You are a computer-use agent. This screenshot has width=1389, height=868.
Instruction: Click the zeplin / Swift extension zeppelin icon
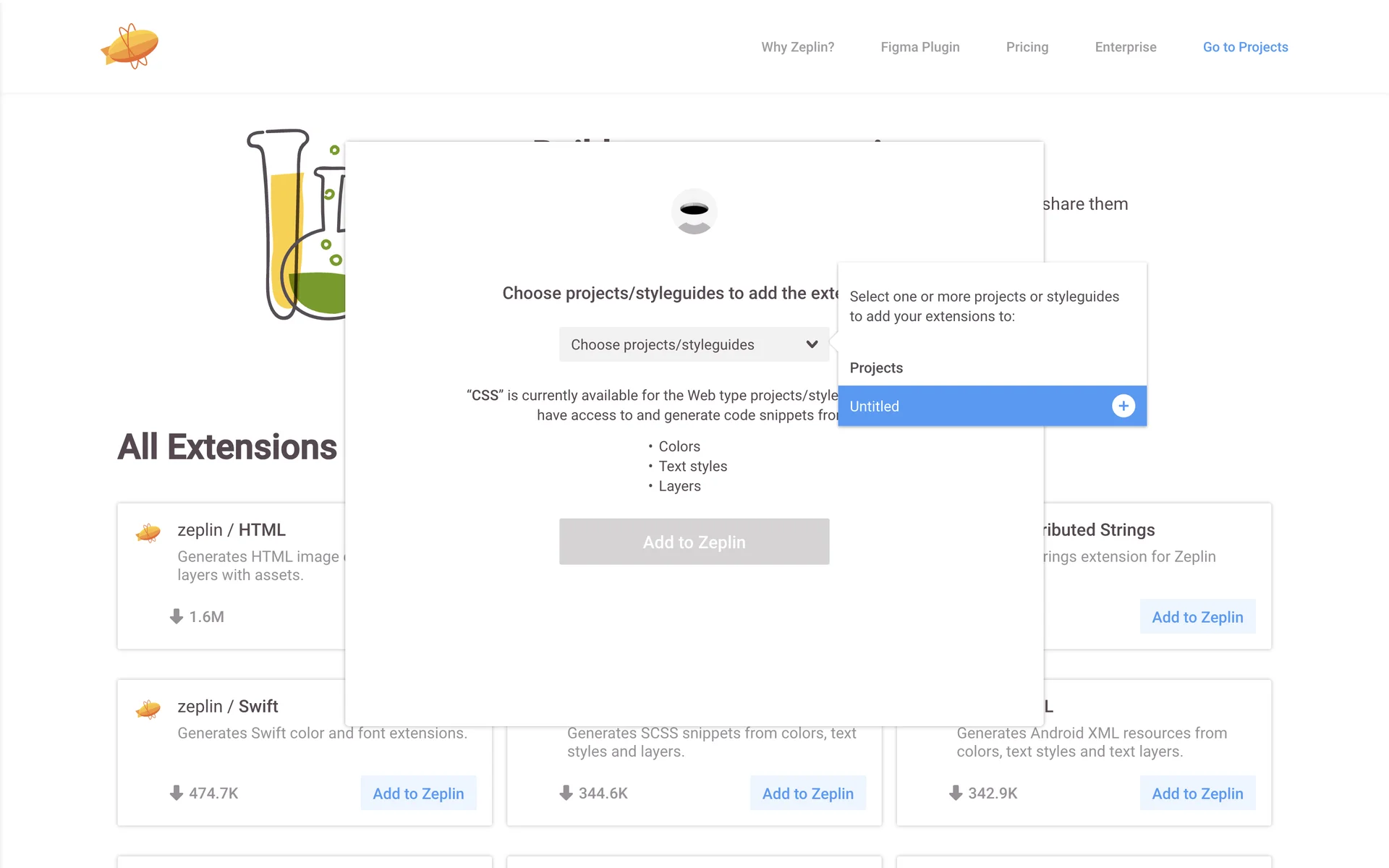[148, 709]
